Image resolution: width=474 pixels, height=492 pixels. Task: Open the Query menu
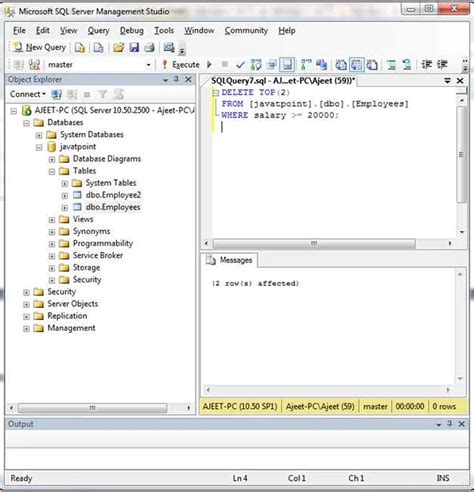98,31
